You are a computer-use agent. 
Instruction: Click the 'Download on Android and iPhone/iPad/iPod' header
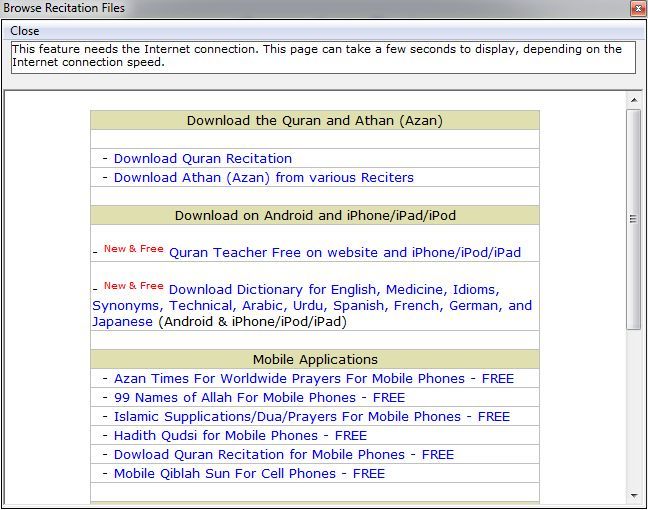point(315,216)
